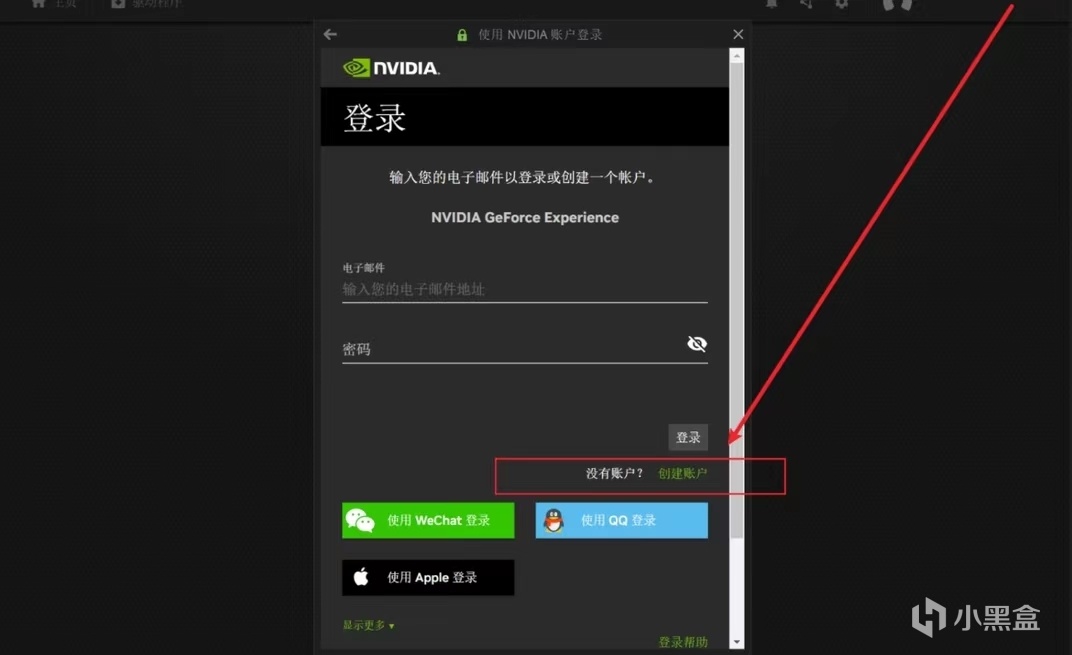Image resolution: width=1072 pixels, height=655 pixels.
Task: Click the 登录 sign-in button
Action: [688, 438]
